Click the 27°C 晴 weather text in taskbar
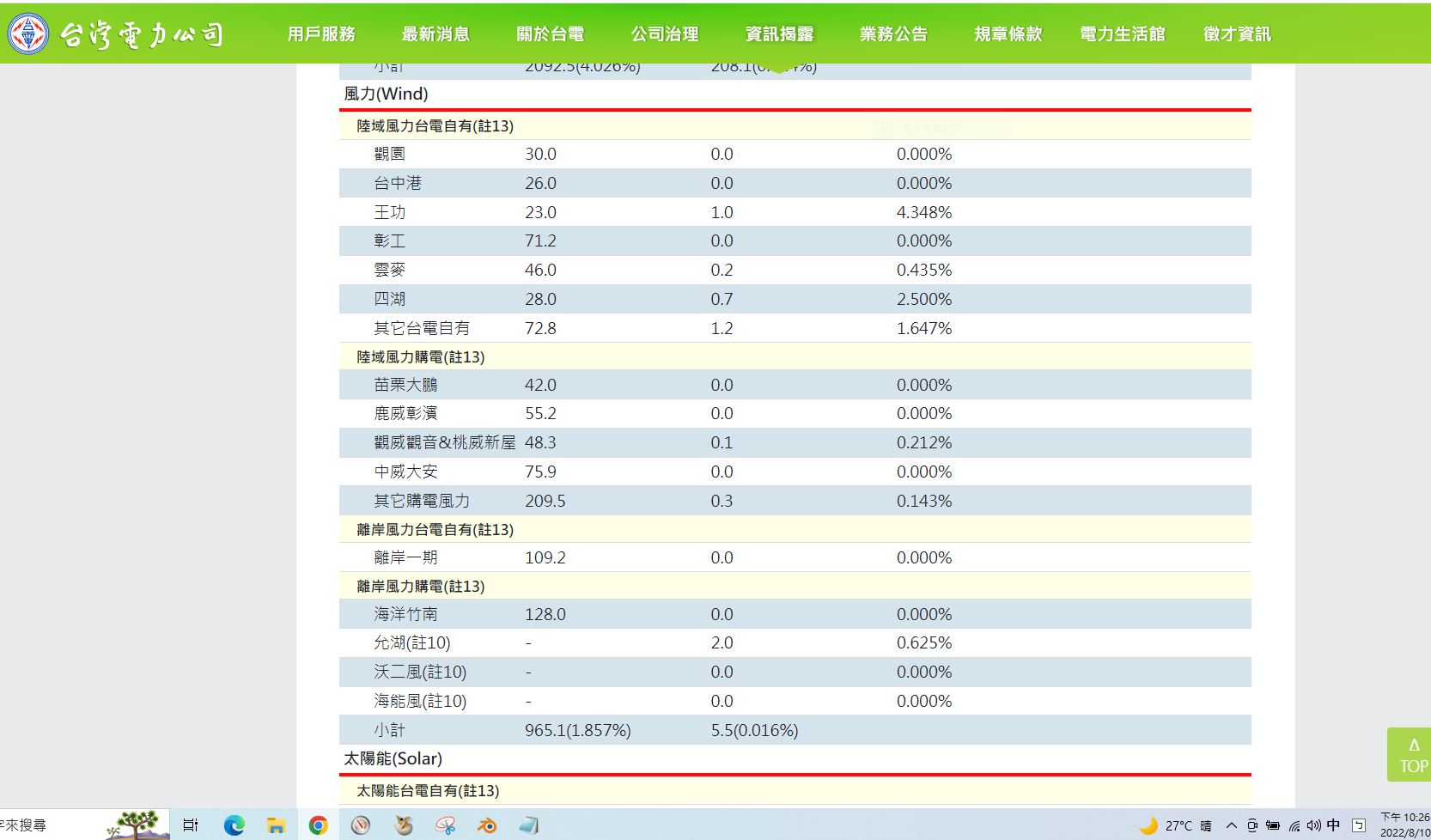This screenshot has height=840, width=1431. click(1188, 825)
